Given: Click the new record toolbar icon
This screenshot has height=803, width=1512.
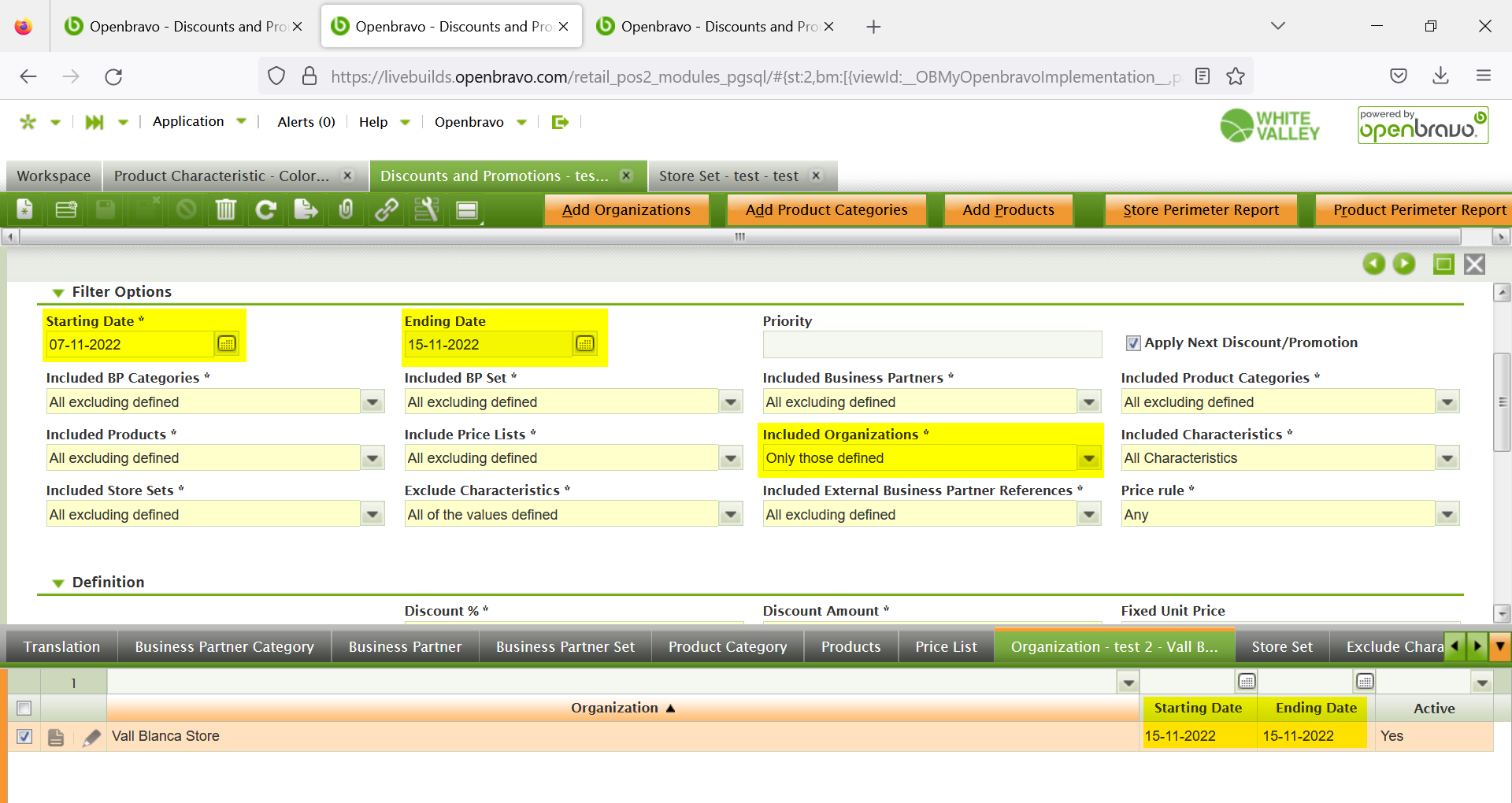Looking at the screenshot, I should coord(25,209).
